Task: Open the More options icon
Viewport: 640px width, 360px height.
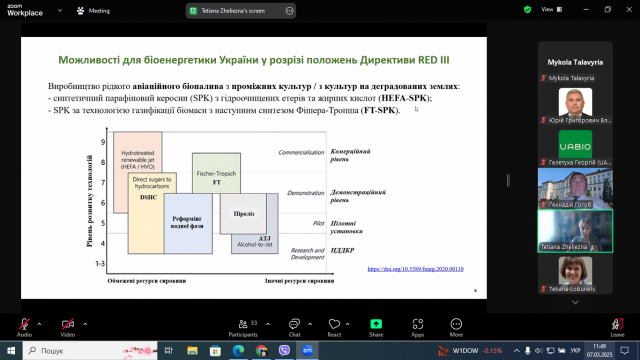Action: 456,328
